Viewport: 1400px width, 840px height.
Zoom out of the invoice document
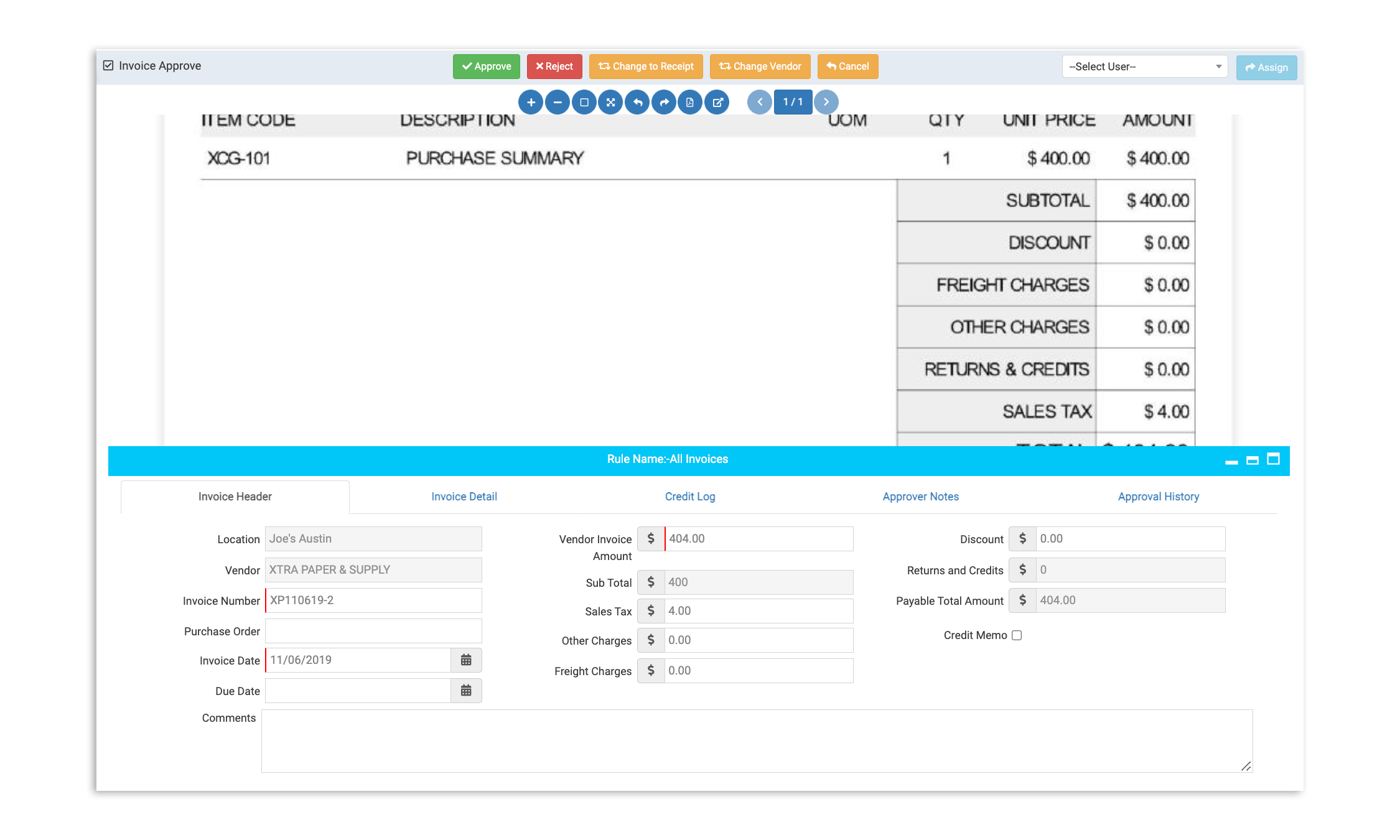point(558,102)
